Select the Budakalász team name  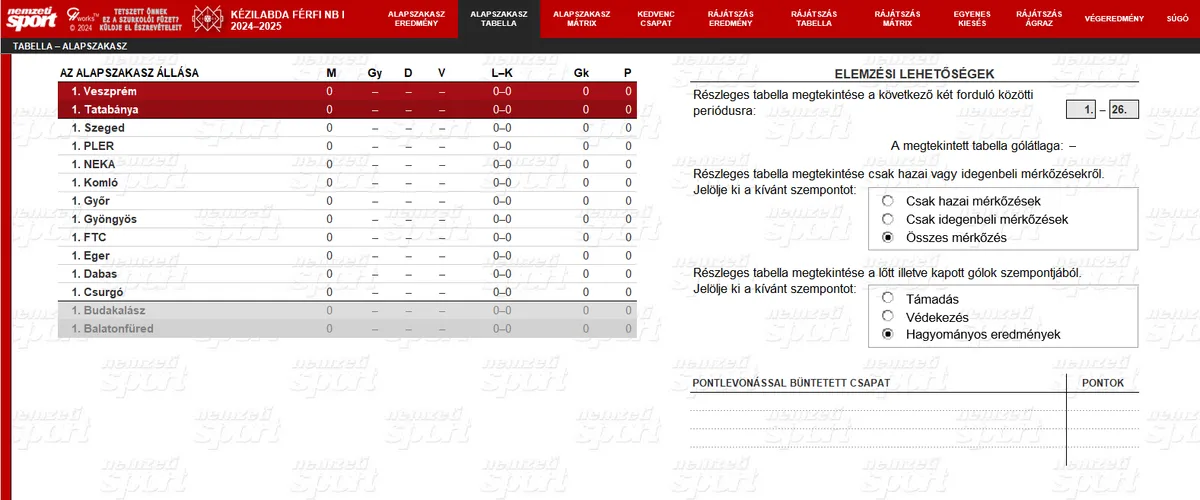[115, 310]
